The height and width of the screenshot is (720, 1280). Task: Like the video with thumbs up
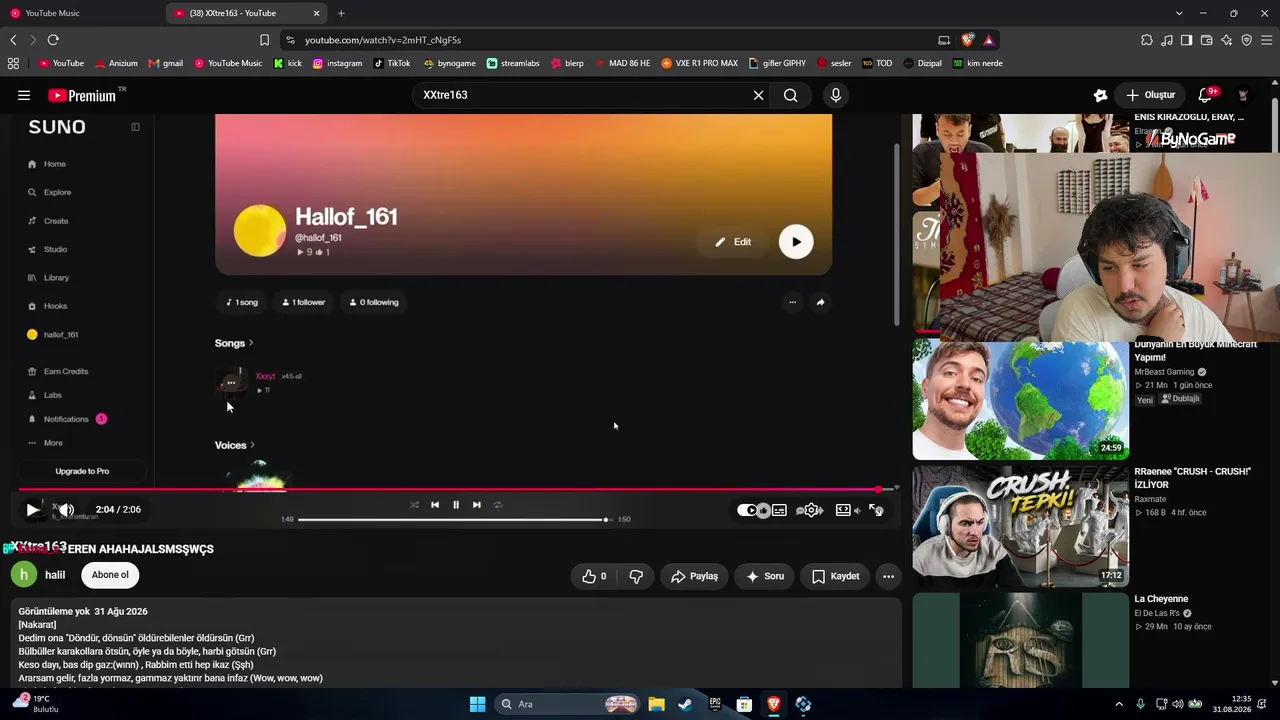[x=595, y=576]
